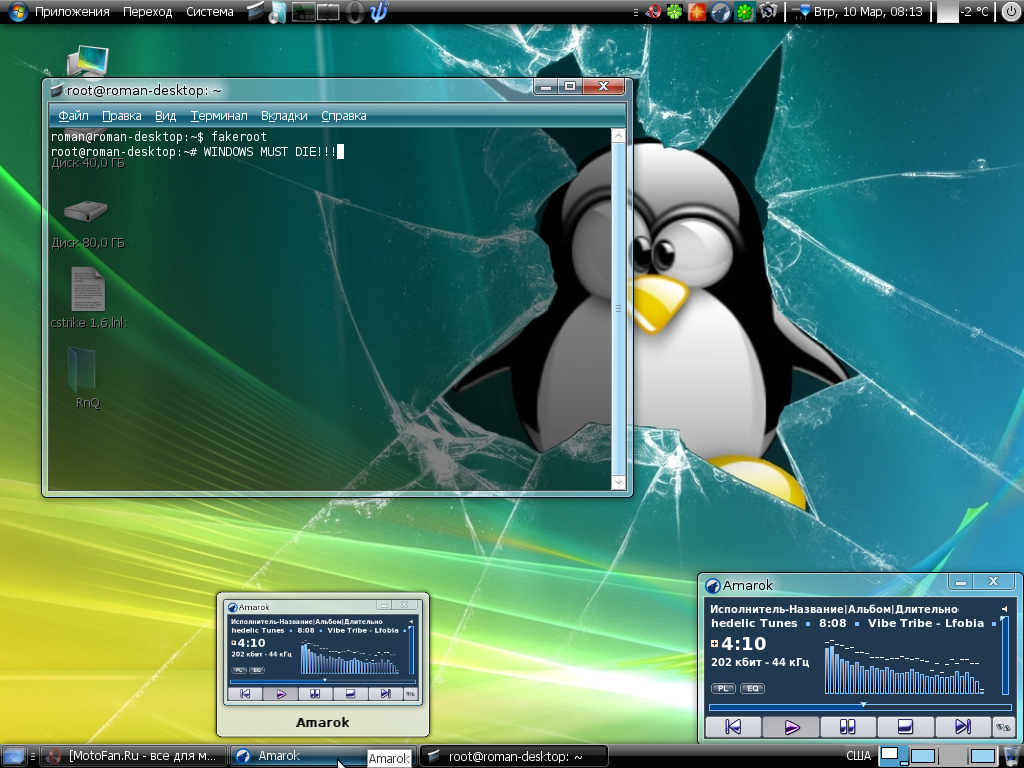Open the Приложения menu
Screen dimensions: 1024x768
(72, 12)
